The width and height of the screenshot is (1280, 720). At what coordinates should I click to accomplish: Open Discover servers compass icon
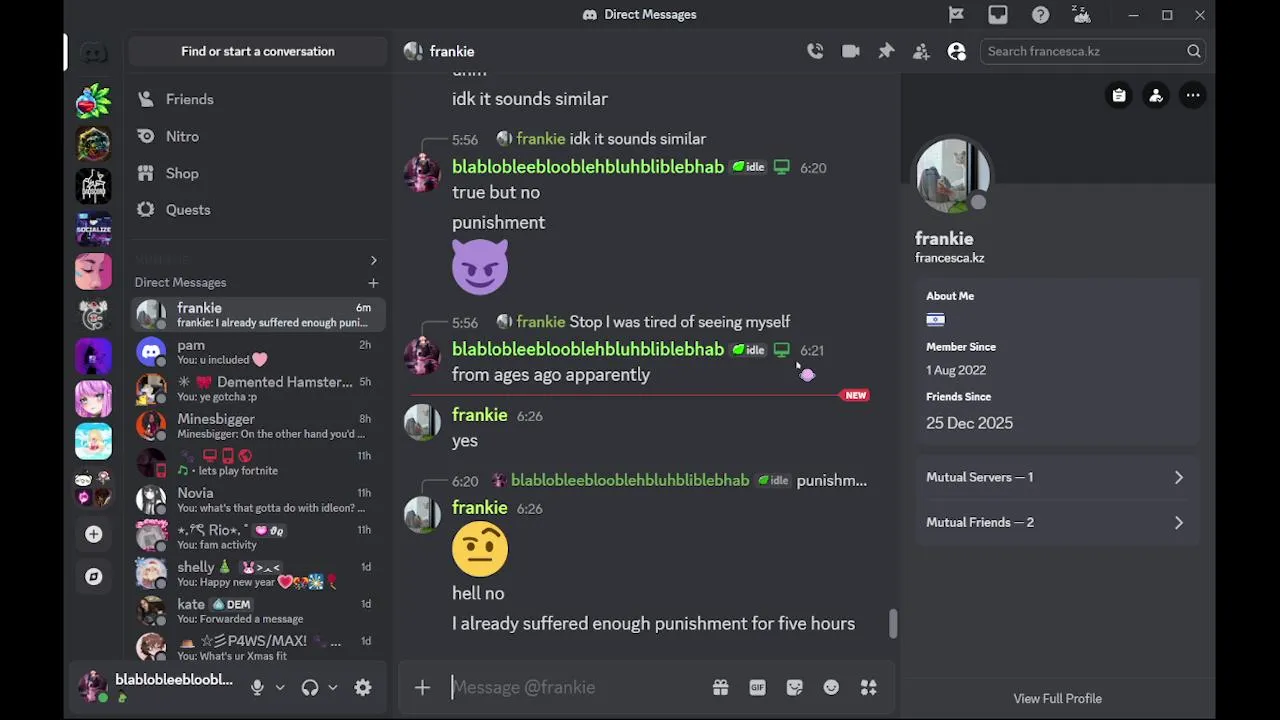click(94, 577)
